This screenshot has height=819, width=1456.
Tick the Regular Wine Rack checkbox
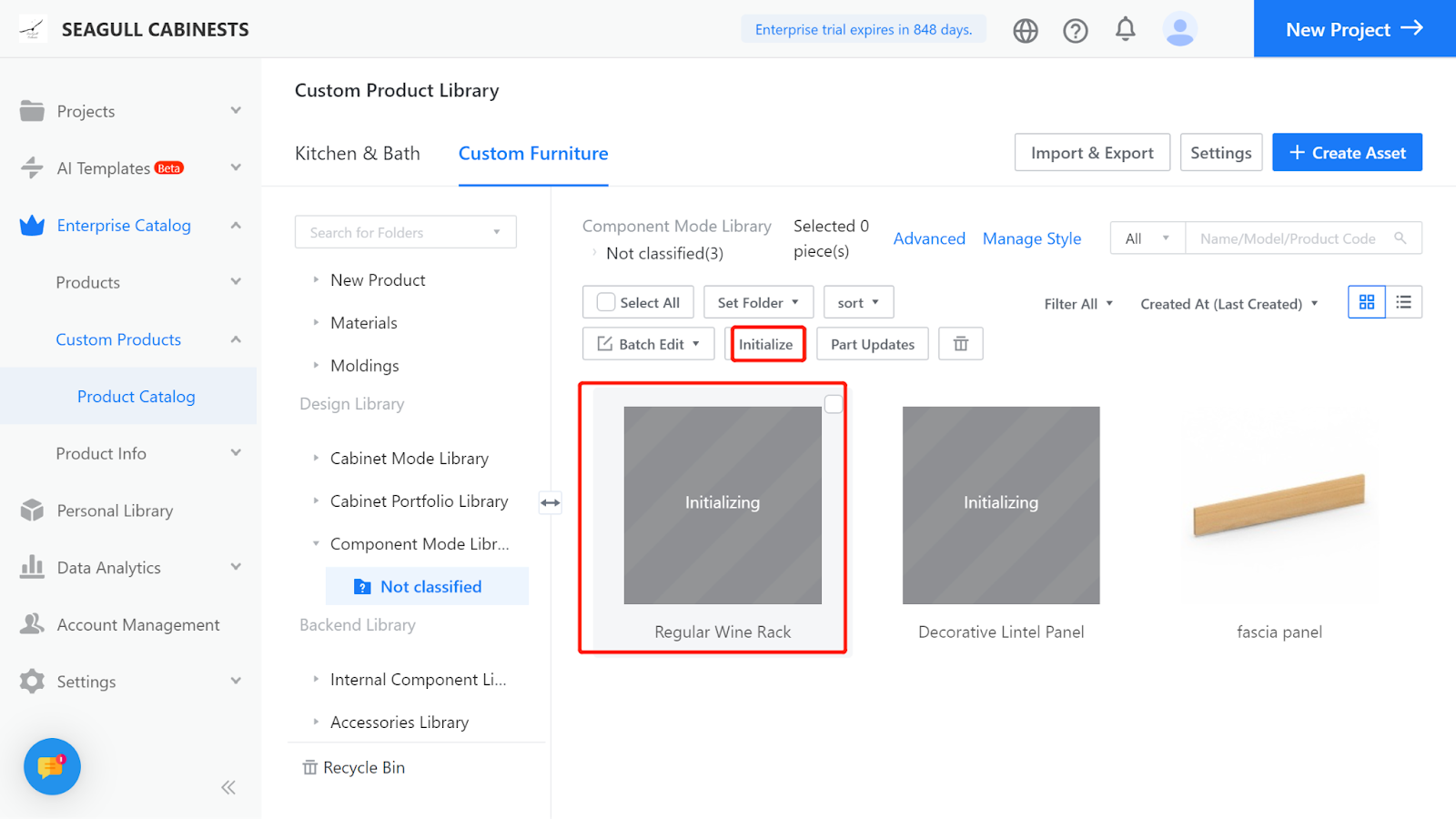point(834,404)
